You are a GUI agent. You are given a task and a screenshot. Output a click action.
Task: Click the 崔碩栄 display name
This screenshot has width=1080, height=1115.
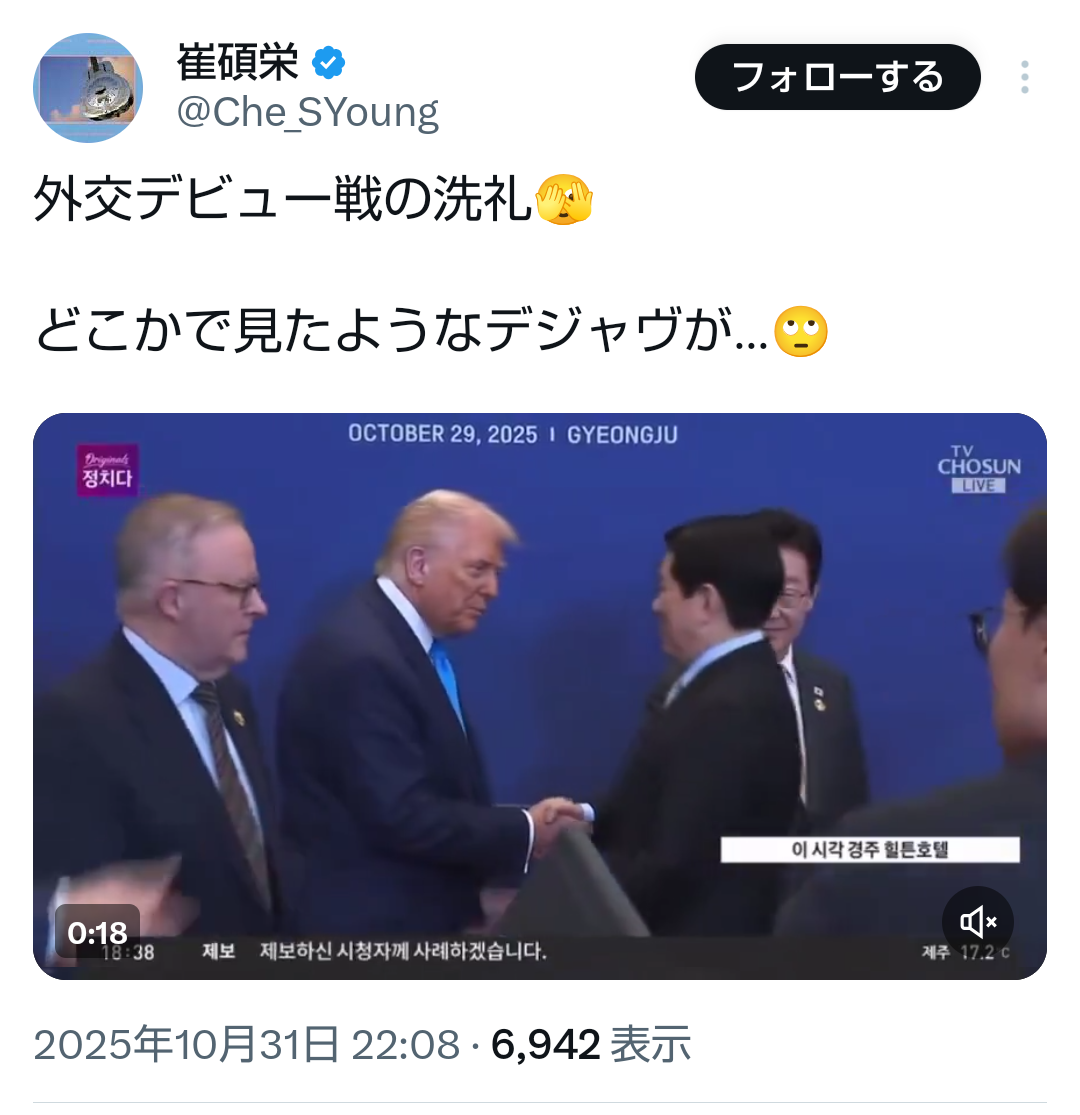point(237,63)
